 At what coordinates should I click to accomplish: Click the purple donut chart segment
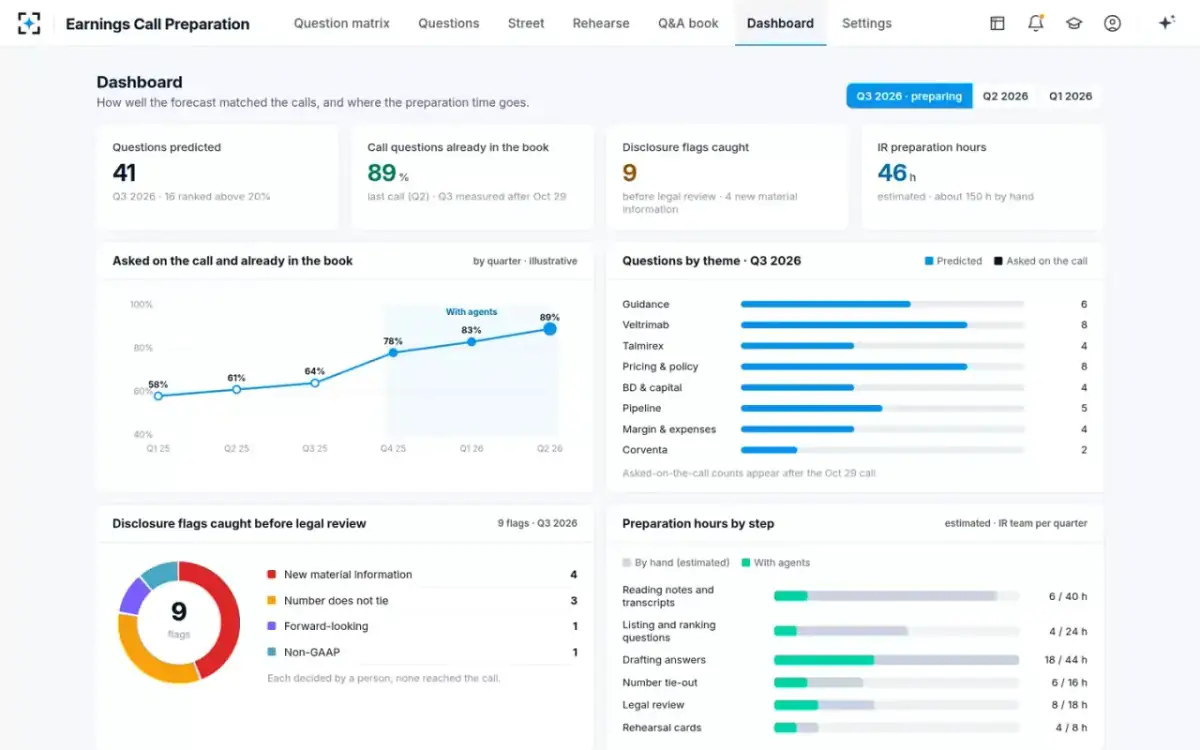tap(132, 596)
